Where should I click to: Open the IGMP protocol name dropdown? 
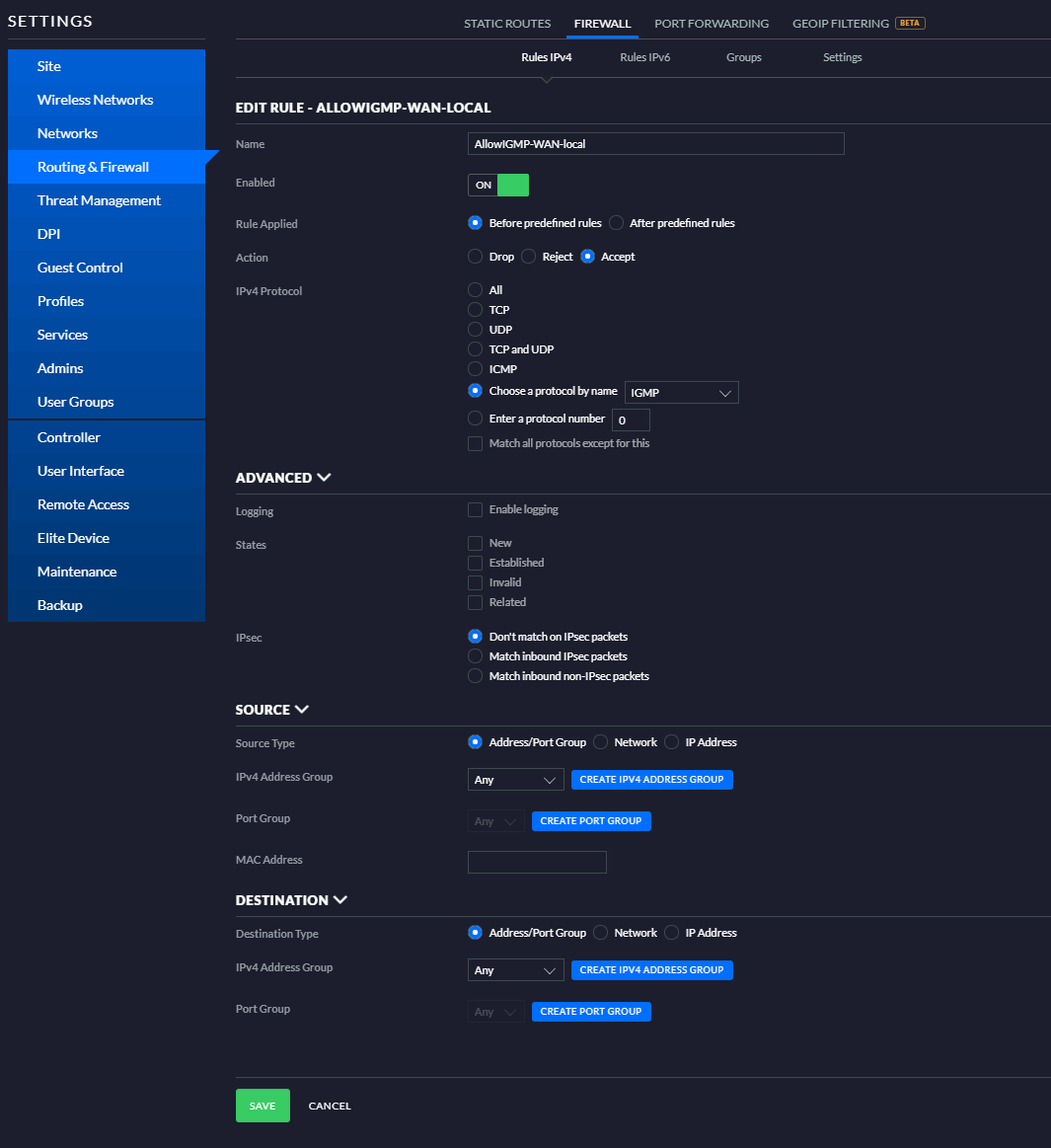pos(681,393)
